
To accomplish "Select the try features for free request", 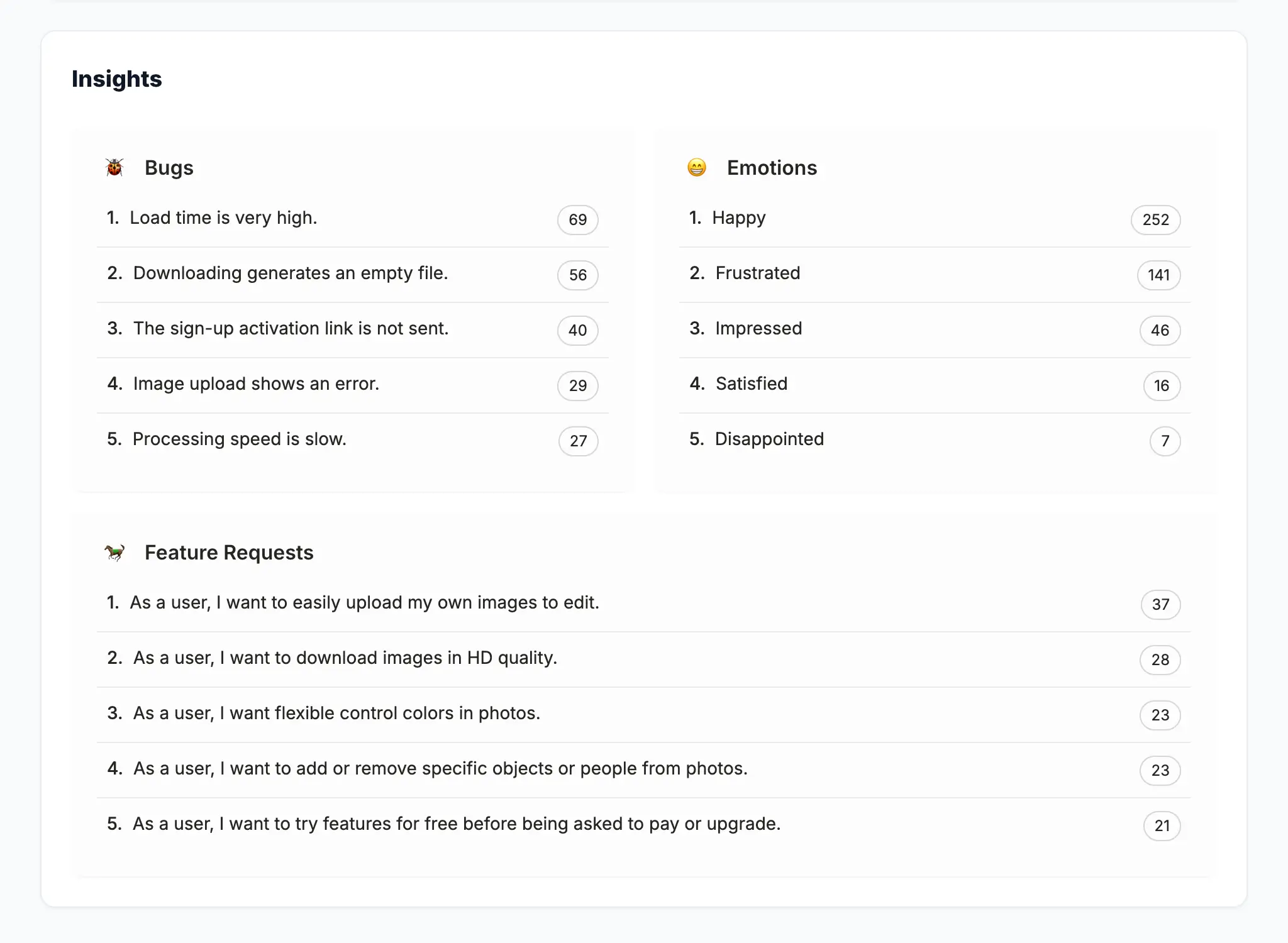I will point(643,825).
